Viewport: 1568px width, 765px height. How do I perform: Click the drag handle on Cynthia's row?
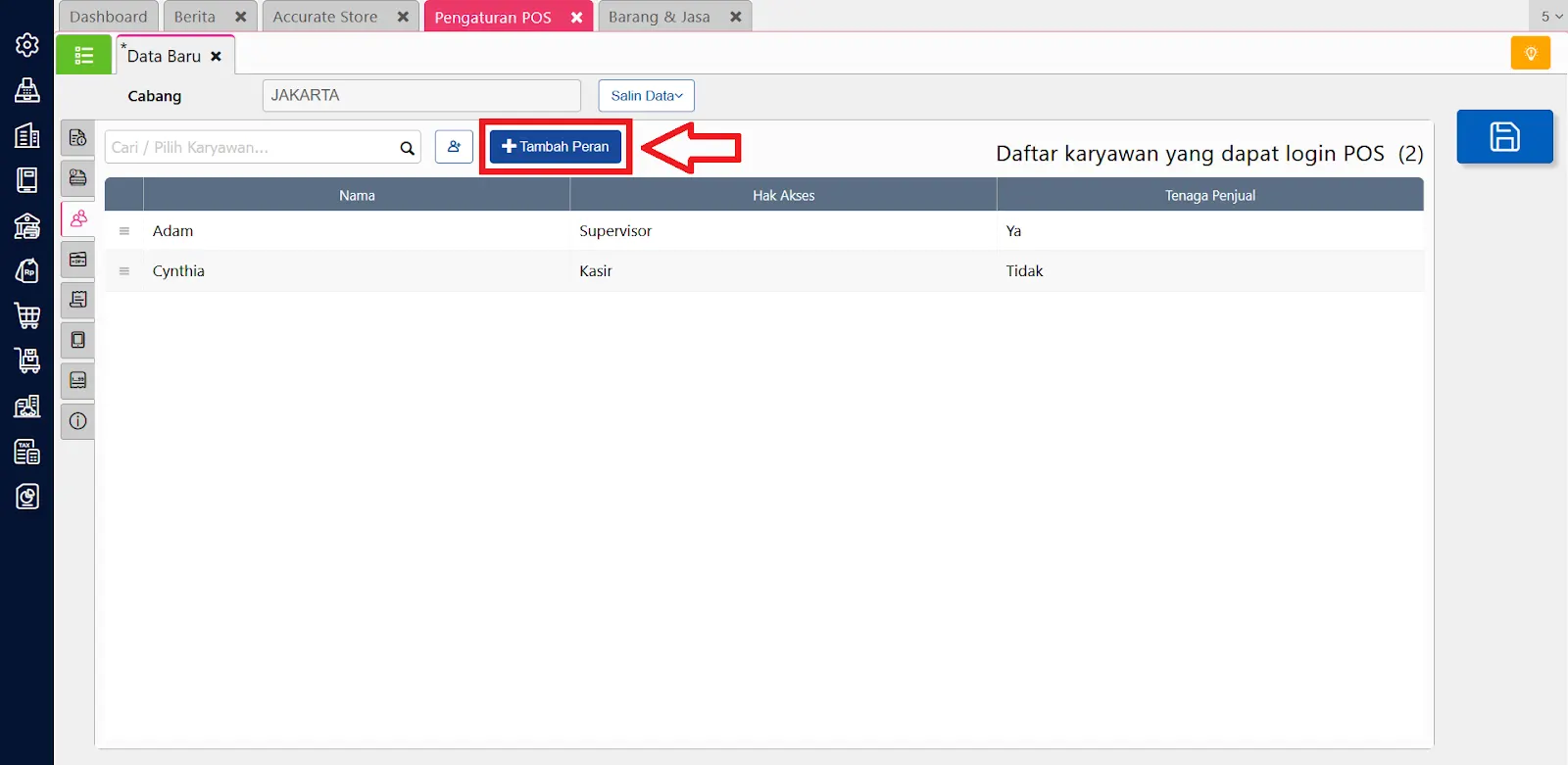coord(124,271)
